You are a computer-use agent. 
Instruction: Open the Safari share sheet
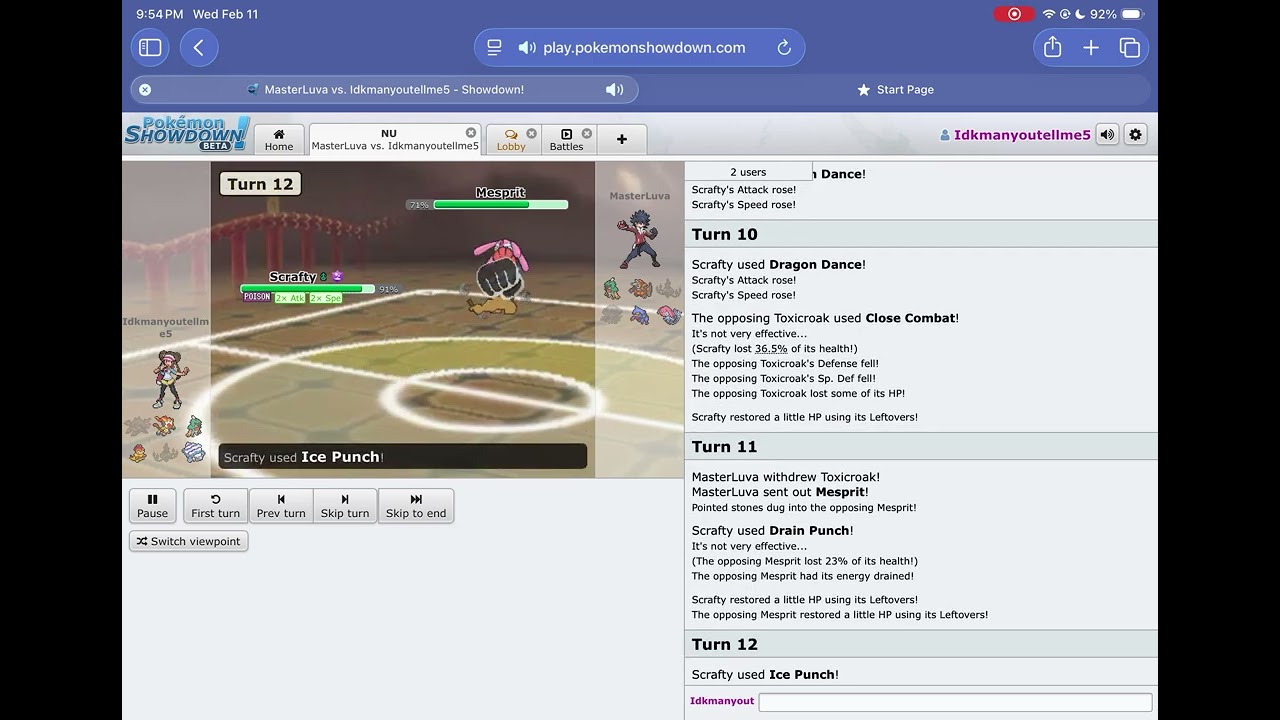click(x=1052, y=47)
